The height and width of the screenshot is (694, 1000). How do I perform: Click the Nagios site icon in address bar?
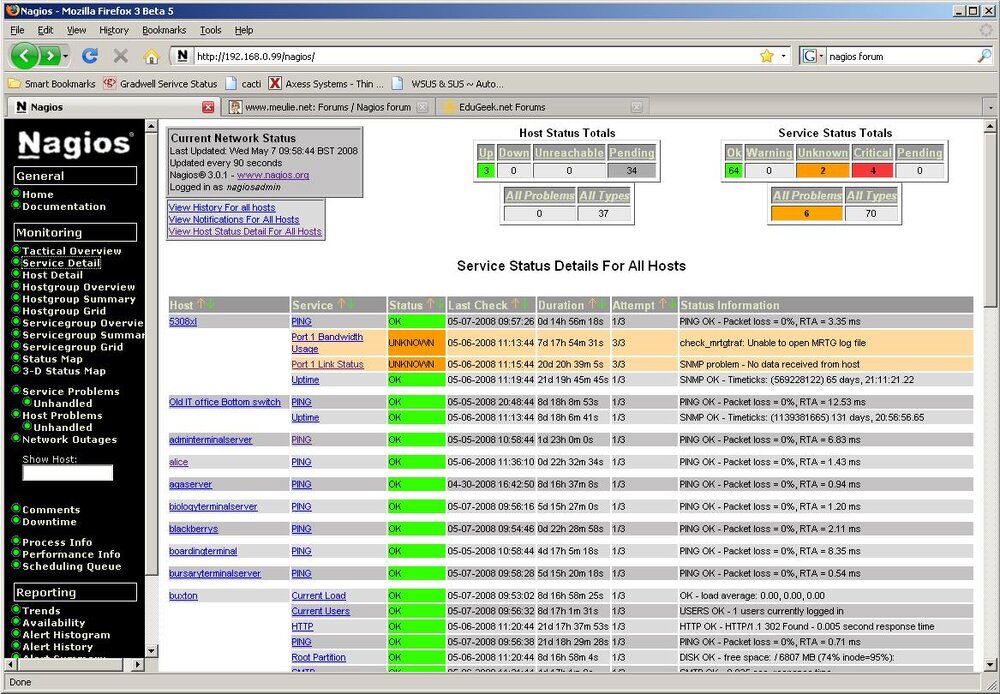(182, 56)
